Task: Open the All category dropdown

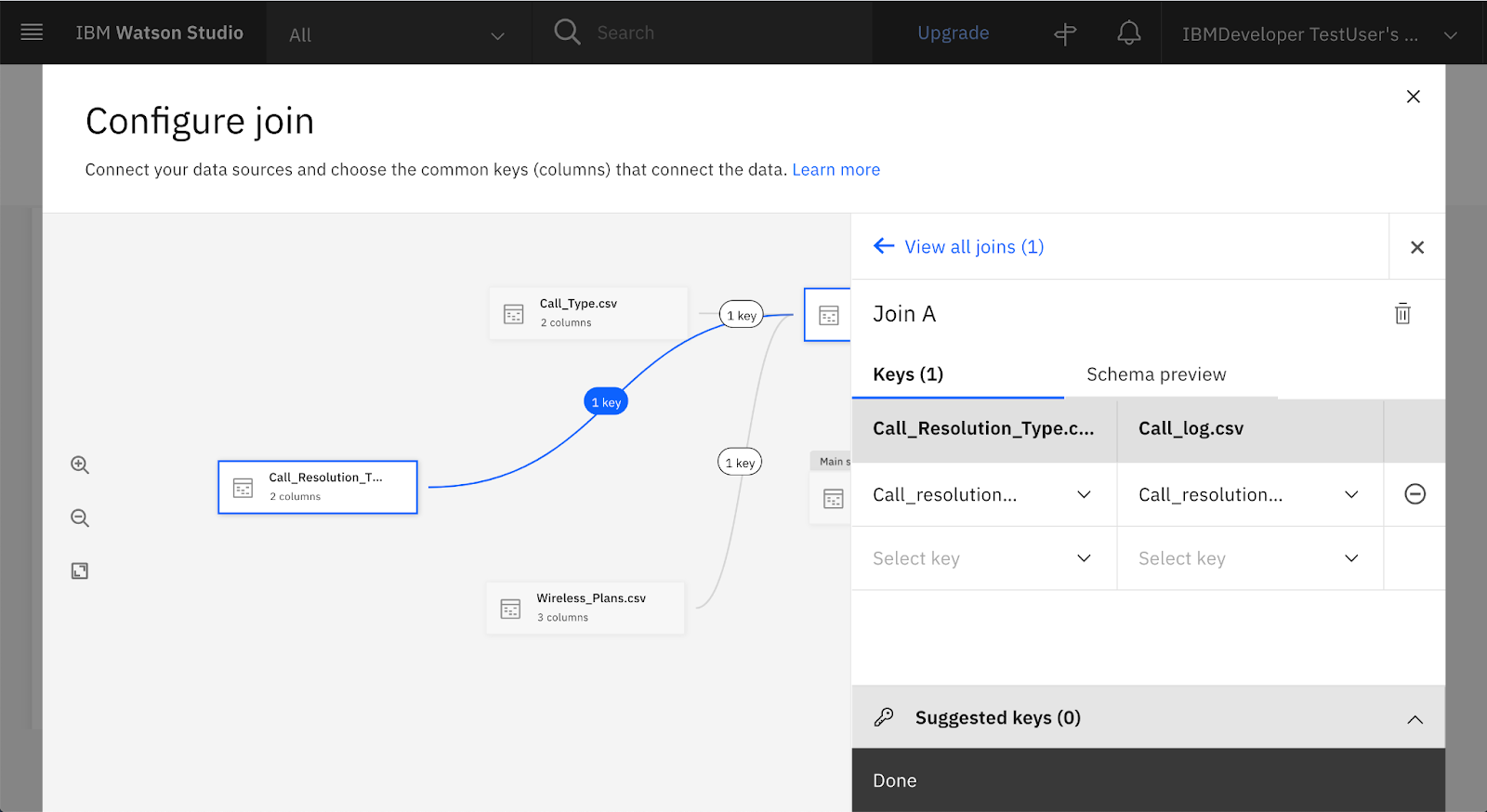Action: (x=398, y=35)
